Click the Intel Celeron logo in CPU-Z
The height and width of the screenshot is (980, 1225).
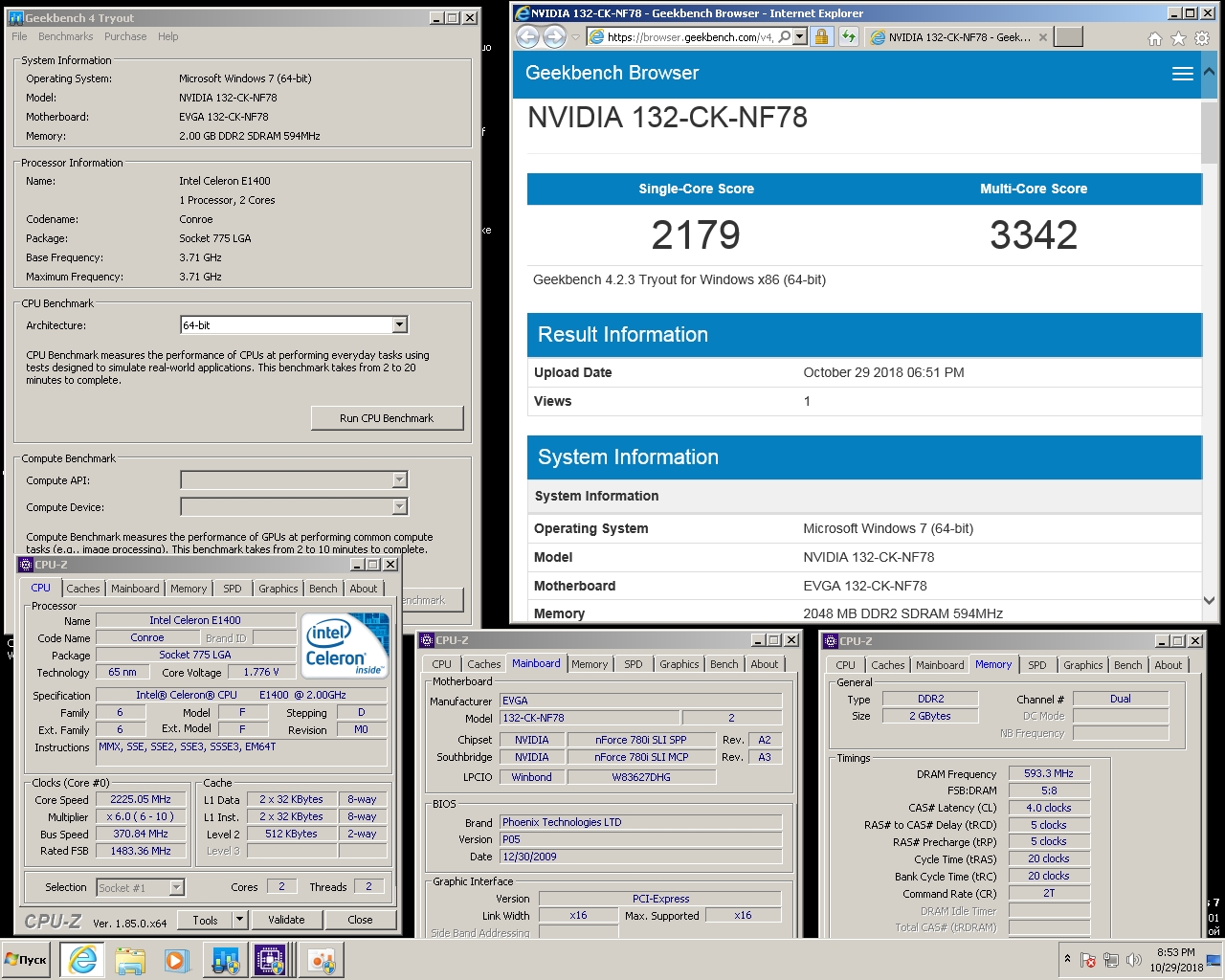pyautogui.click(x=345, y=645)
